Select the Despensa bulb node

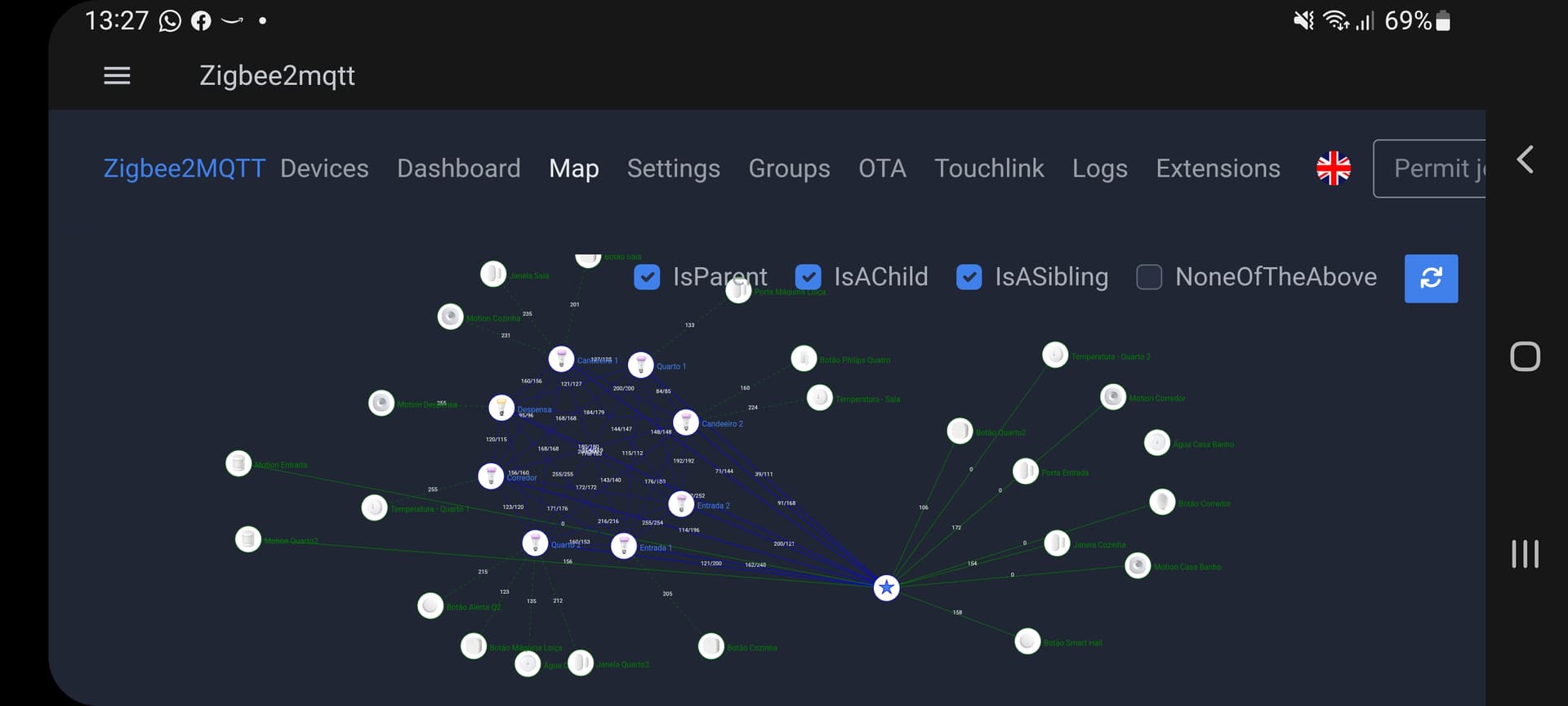(x=501, y=407)
